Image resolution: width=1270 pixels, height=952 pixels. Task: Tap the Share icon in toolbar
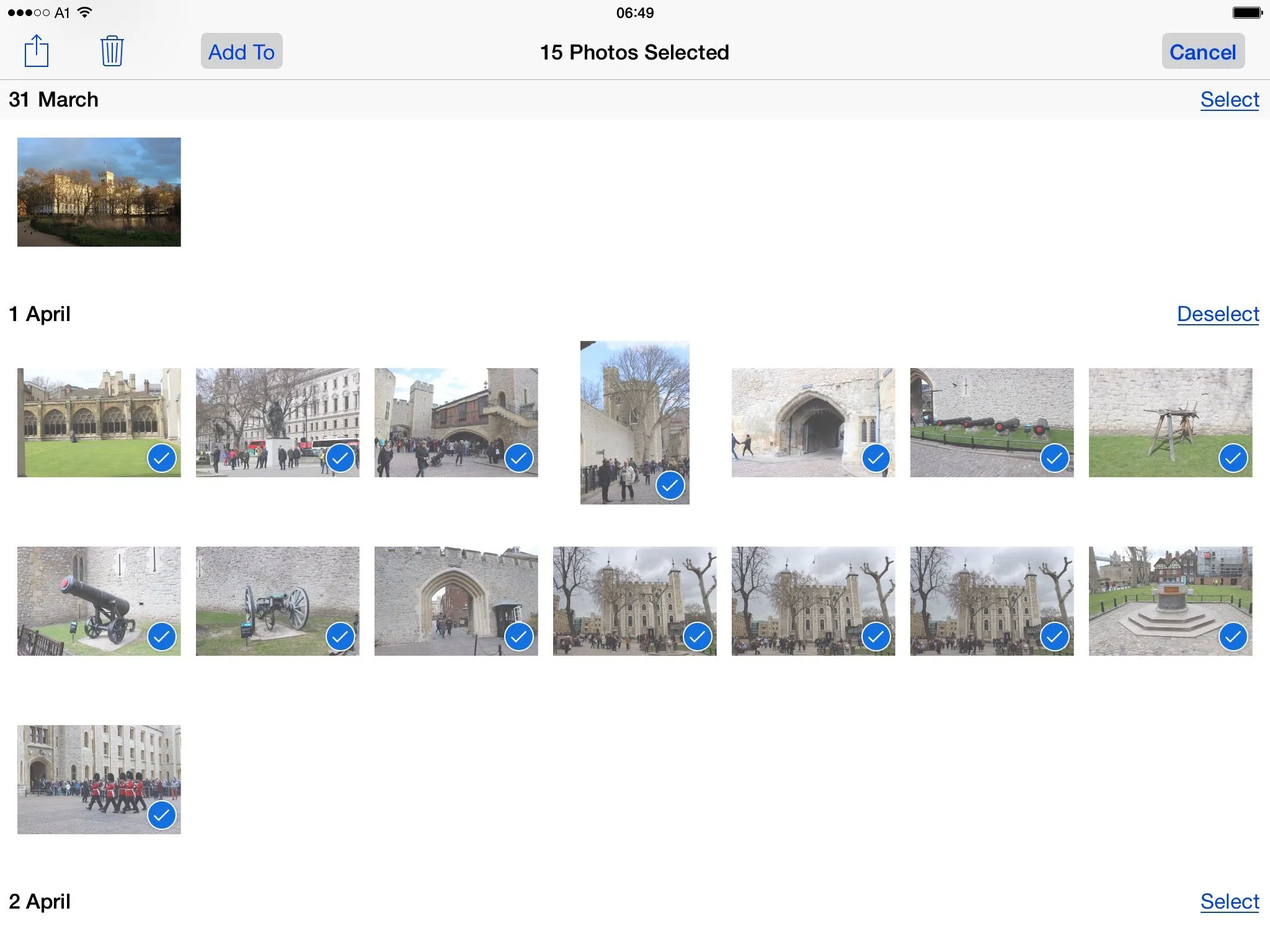click(37, 51)
